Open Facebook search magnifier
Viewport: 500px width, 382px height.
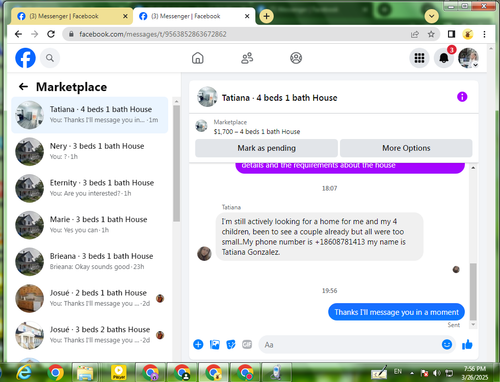pos(50,58)
